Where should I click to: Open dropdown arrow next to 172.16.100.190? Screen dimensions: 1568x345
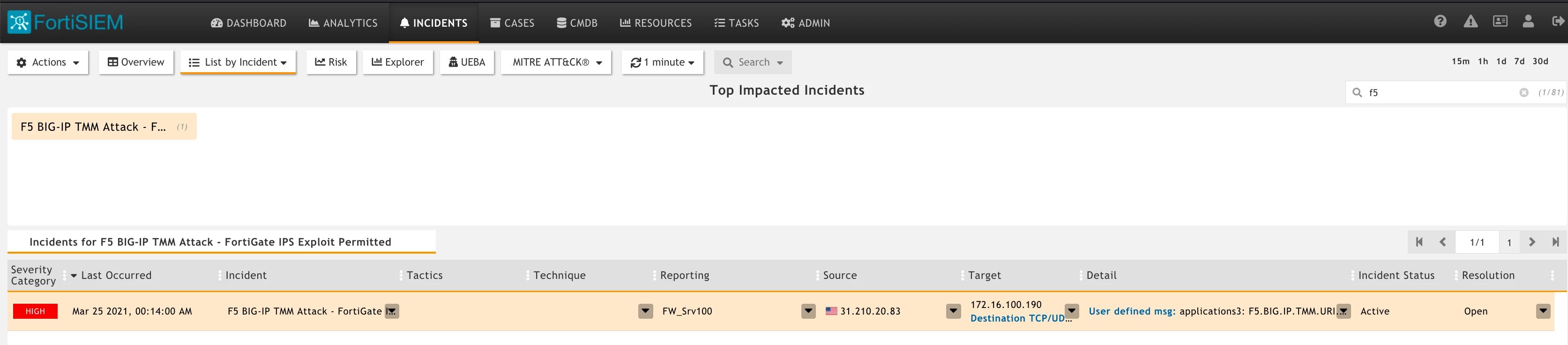pos(1072,311)
